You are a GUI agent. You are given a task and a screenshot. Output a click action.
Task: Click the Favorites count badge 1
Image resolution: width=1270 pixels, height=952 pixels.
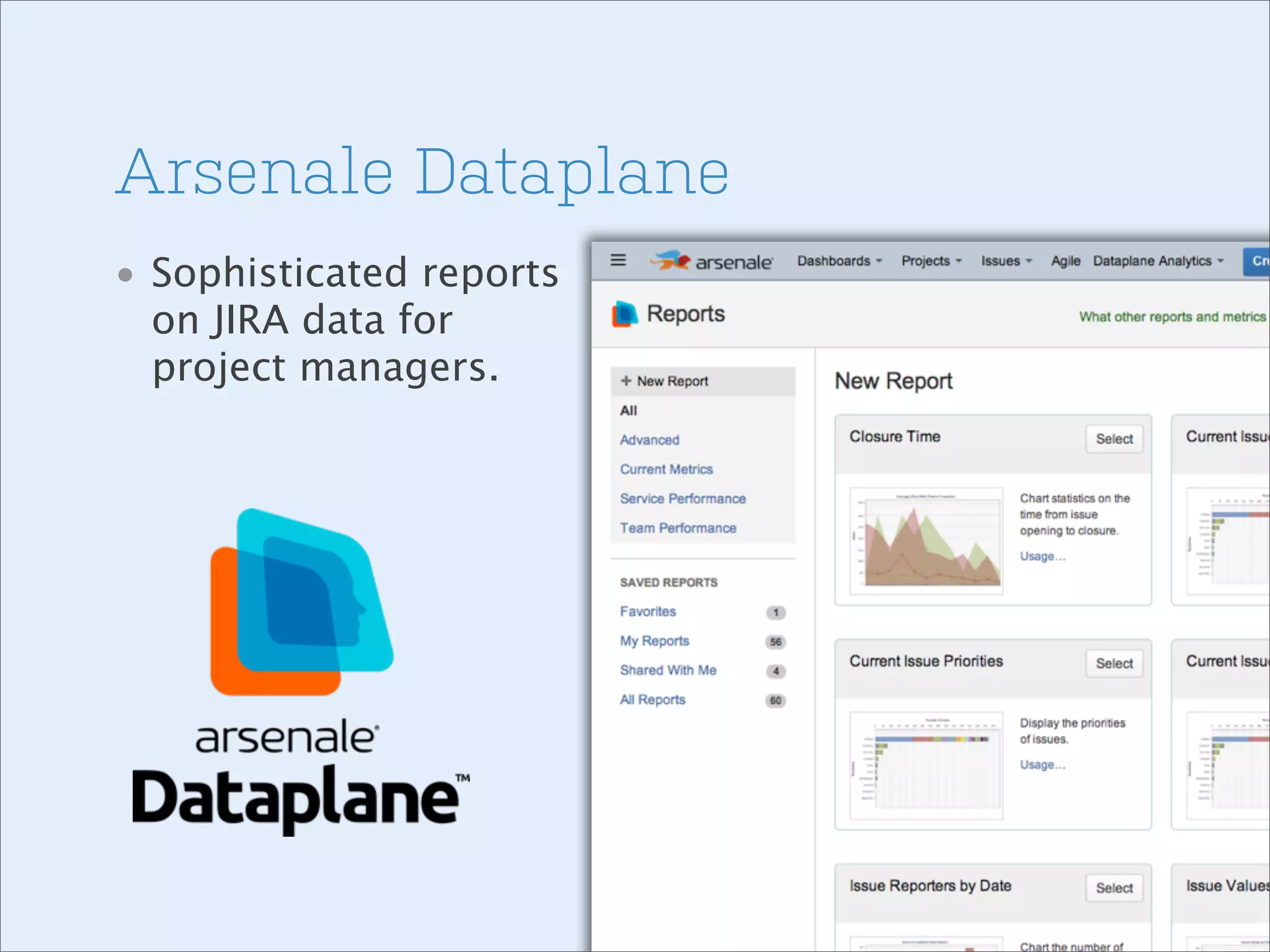tap(776, 612)
